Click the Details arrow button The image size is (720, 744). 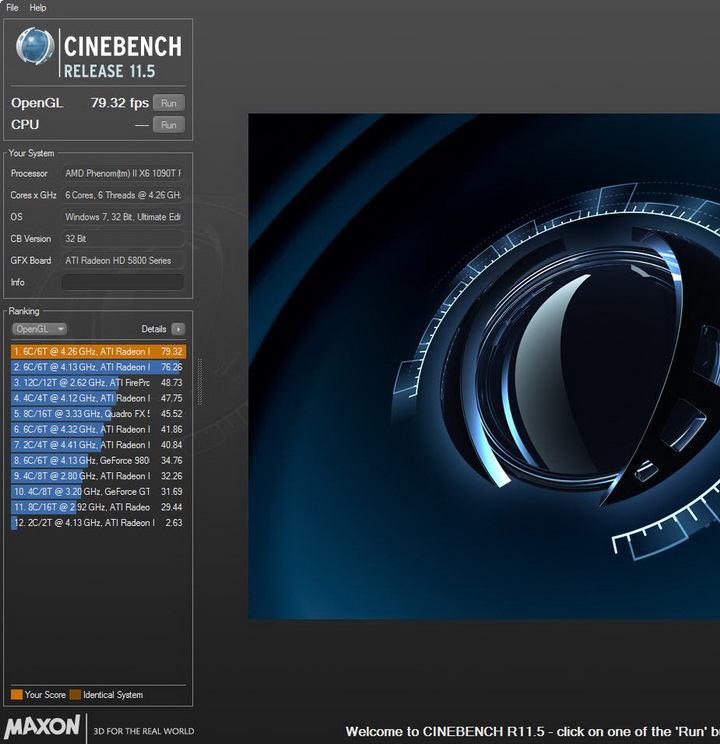(x=178, y=329)
